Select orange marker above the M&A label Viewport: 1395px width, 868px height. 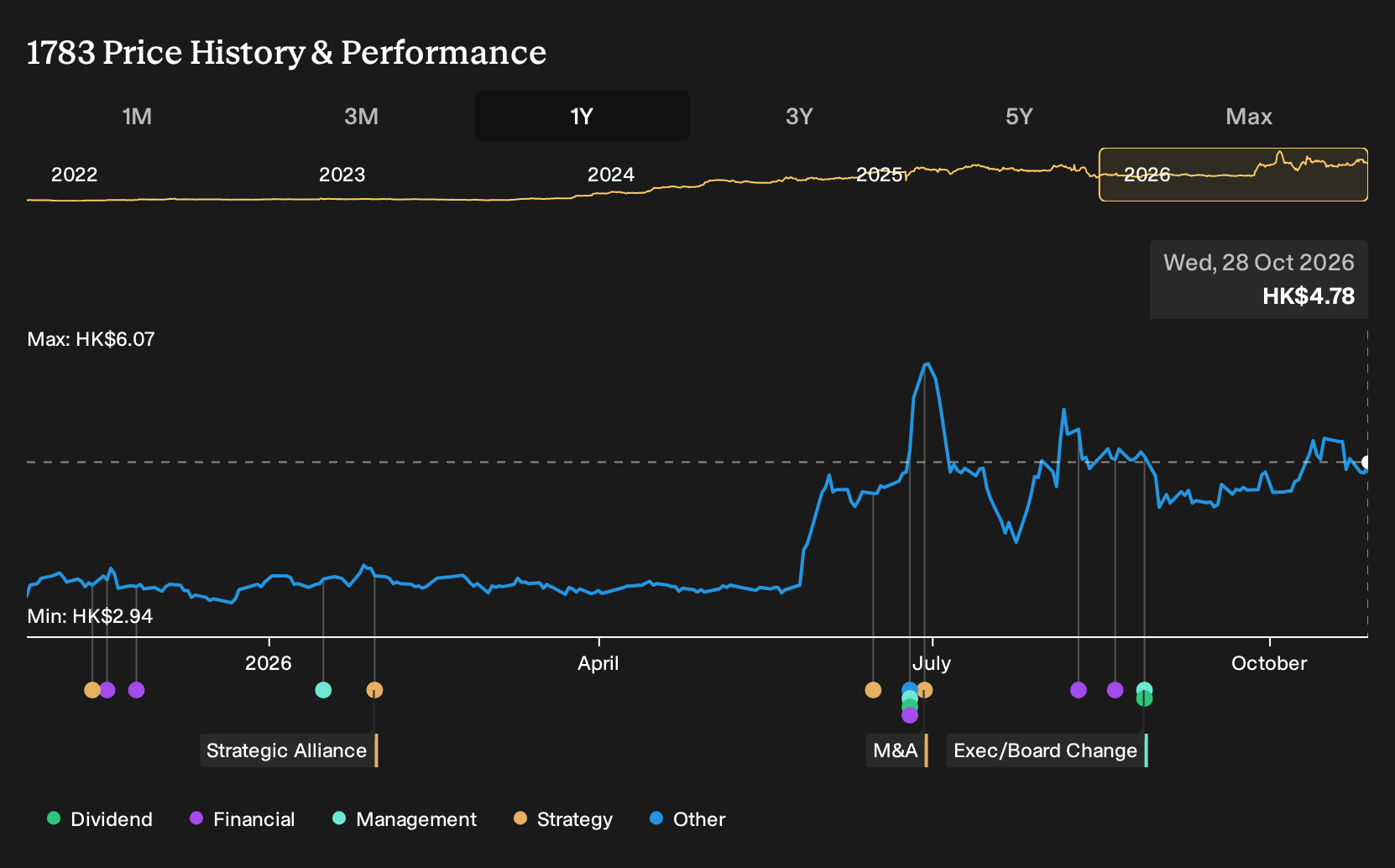pyautogui.click(x=925, y=690)
